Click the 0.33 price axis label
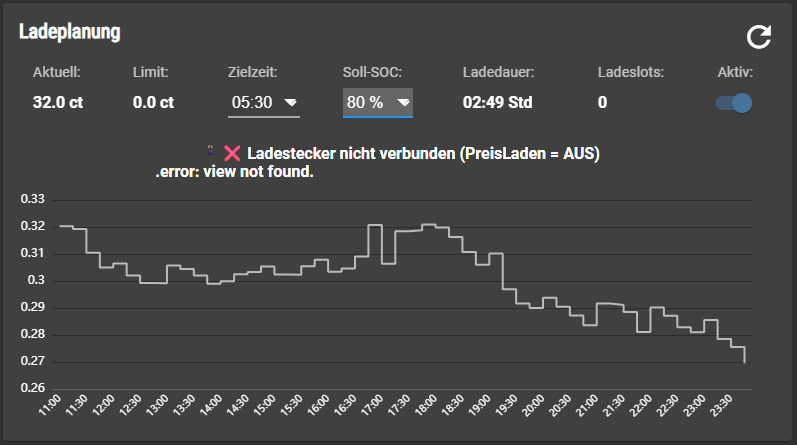The image size is (797, 445). [x=33, y=199]
